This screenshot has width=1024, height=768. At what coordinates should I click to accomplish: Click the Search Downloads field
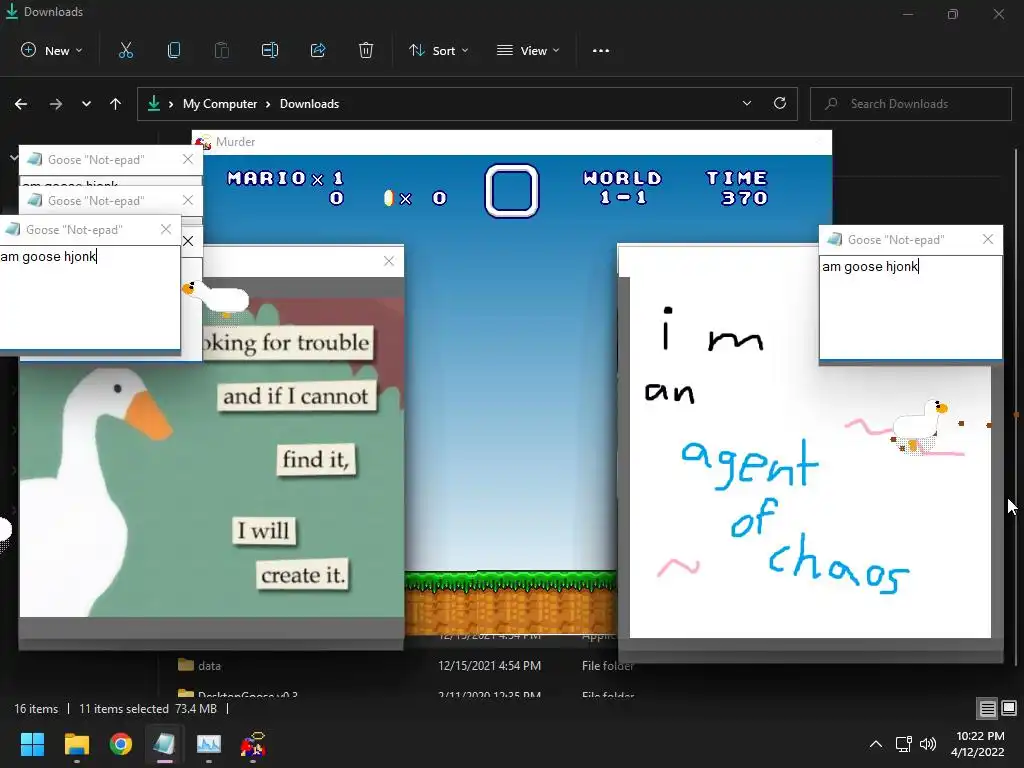tap(910, 104)
